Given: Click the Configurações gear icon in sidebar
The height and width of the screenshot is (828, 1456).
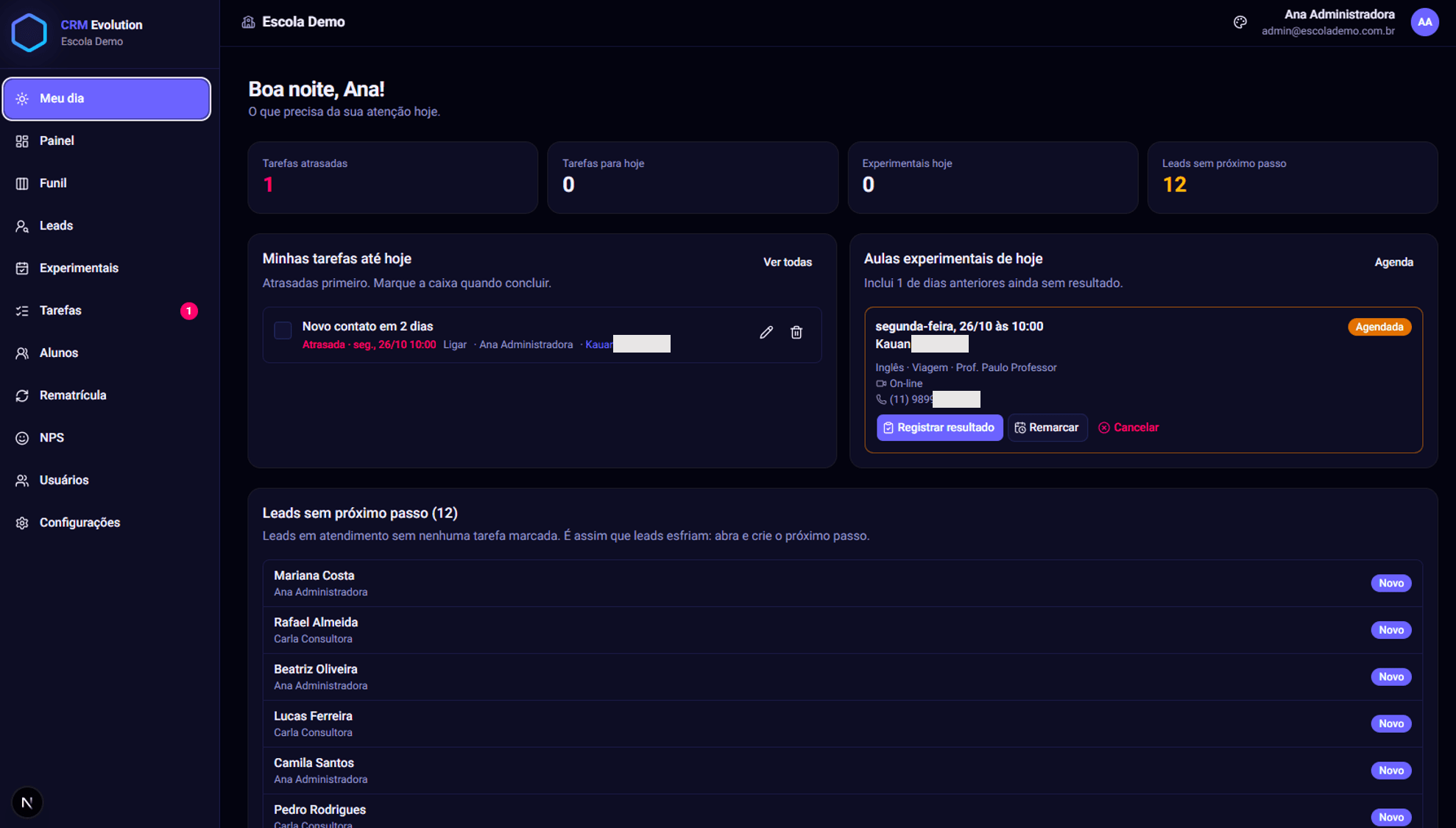Looking at the screenshot, I should click(22, 523).
